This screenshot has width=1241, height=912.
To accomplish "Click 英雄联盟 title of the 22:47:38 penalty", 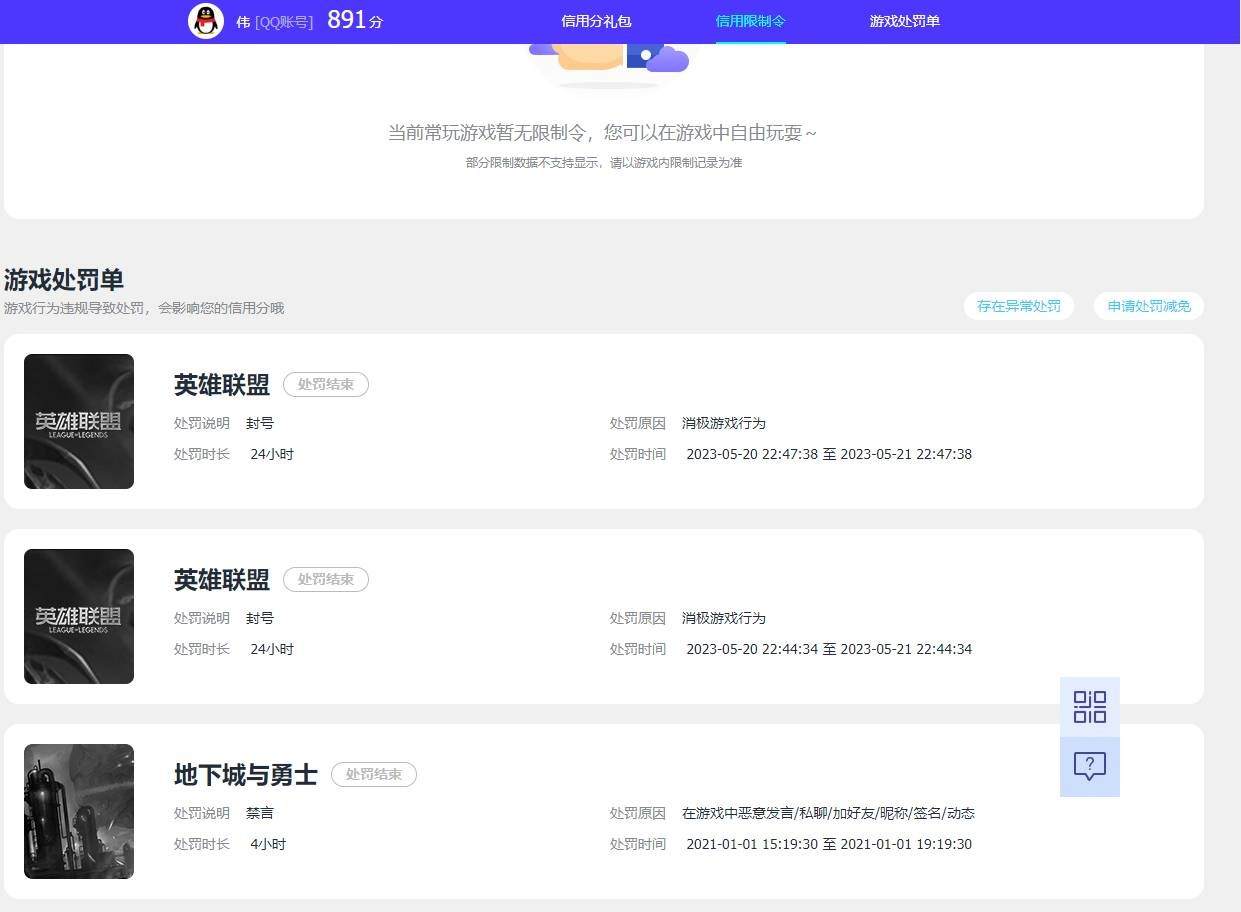I will pos(222,384).
